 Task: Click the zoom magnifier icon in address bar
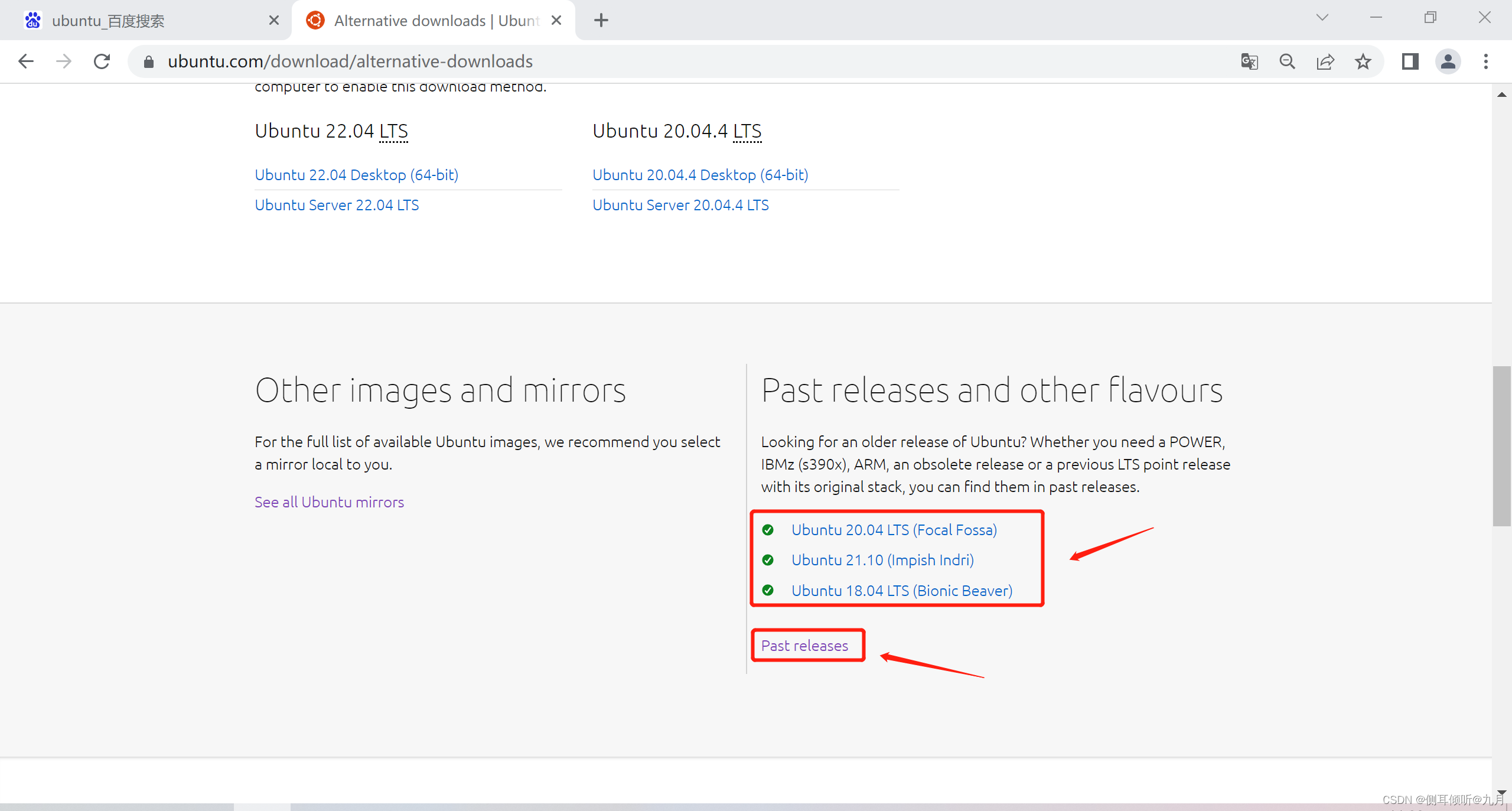tap(1287, 61)
